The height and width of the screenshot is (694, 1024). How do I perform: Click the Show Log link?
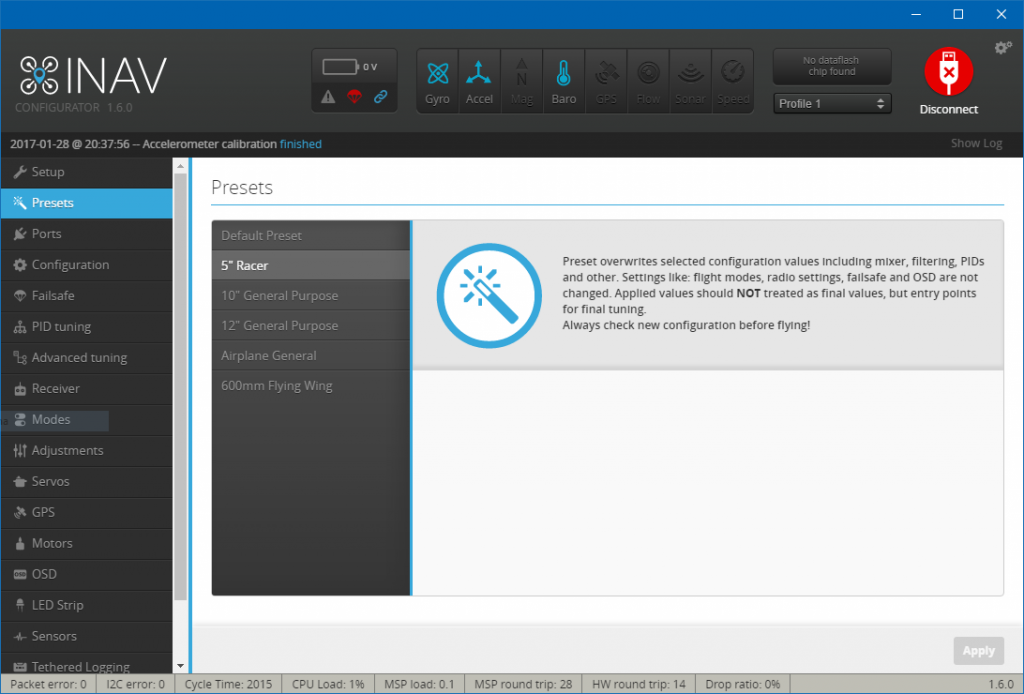975,143
